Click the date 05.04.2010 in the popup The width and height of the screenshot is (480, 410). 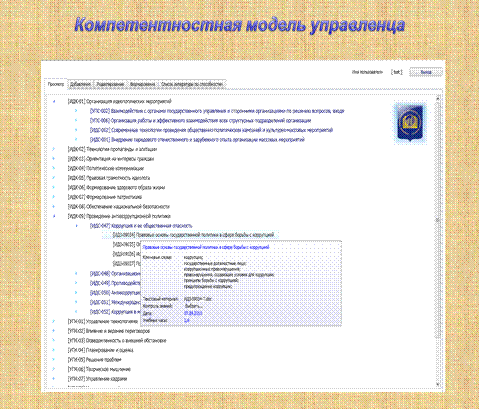[193, 313]
